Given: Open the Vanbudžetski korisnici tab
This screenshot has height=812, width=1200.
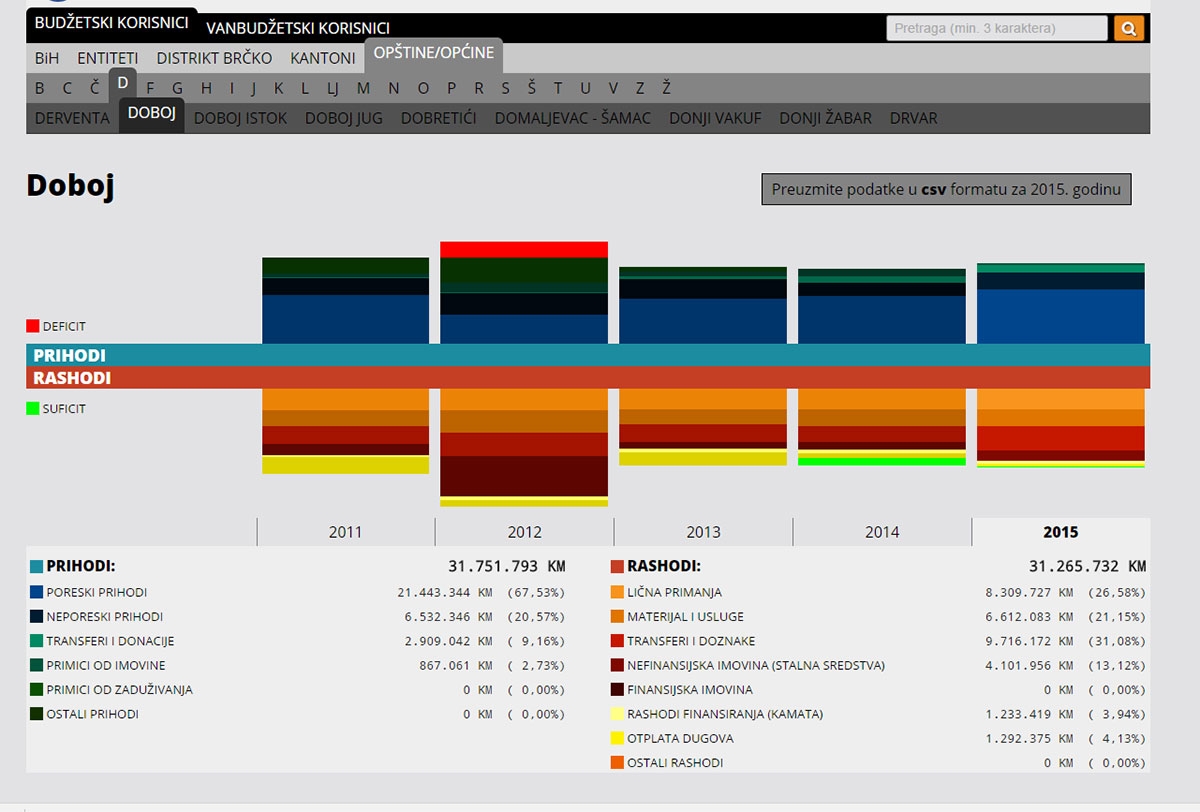Looking at the screenshot, I should pyautogui.click(x=298, y=29).
